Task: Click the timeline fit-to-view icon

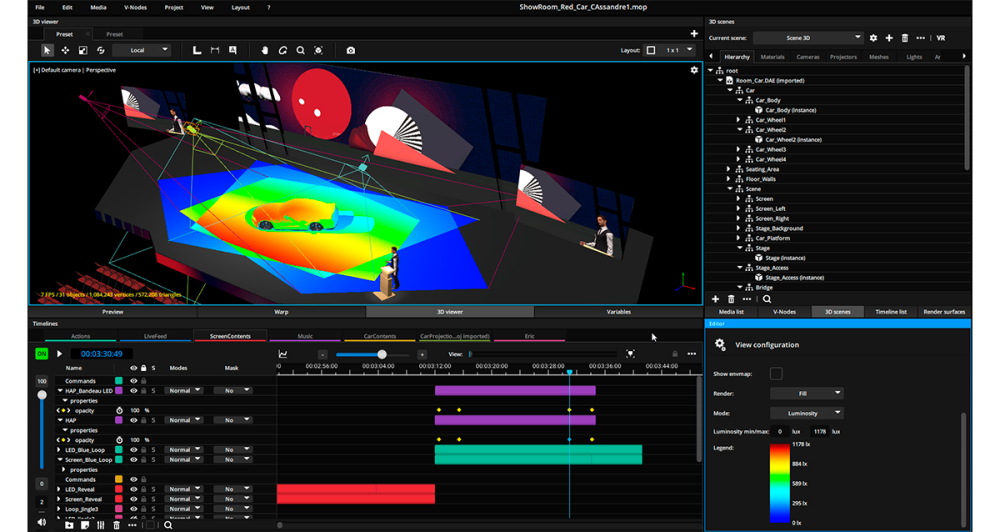Action: pos(630,354)
